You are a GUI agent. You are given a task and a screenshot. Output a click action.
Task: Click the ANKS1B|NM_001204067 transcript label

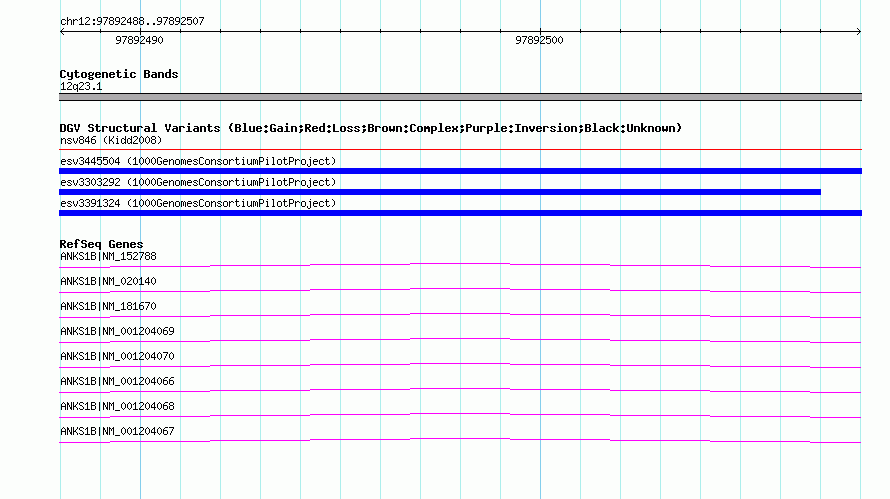tap(117, 431)
